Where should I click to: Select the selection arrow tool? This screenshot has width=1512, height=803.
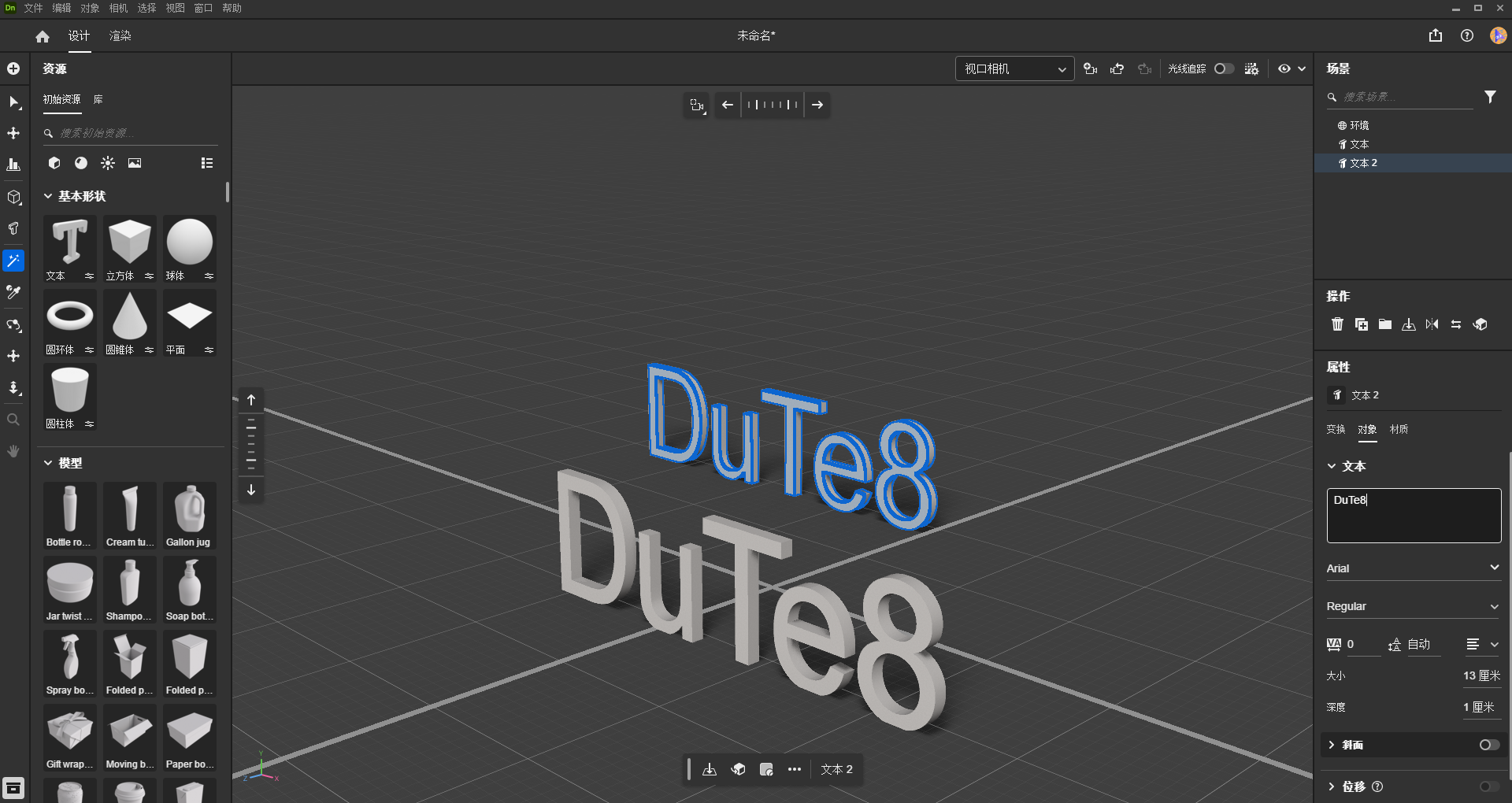coord(13,102)
